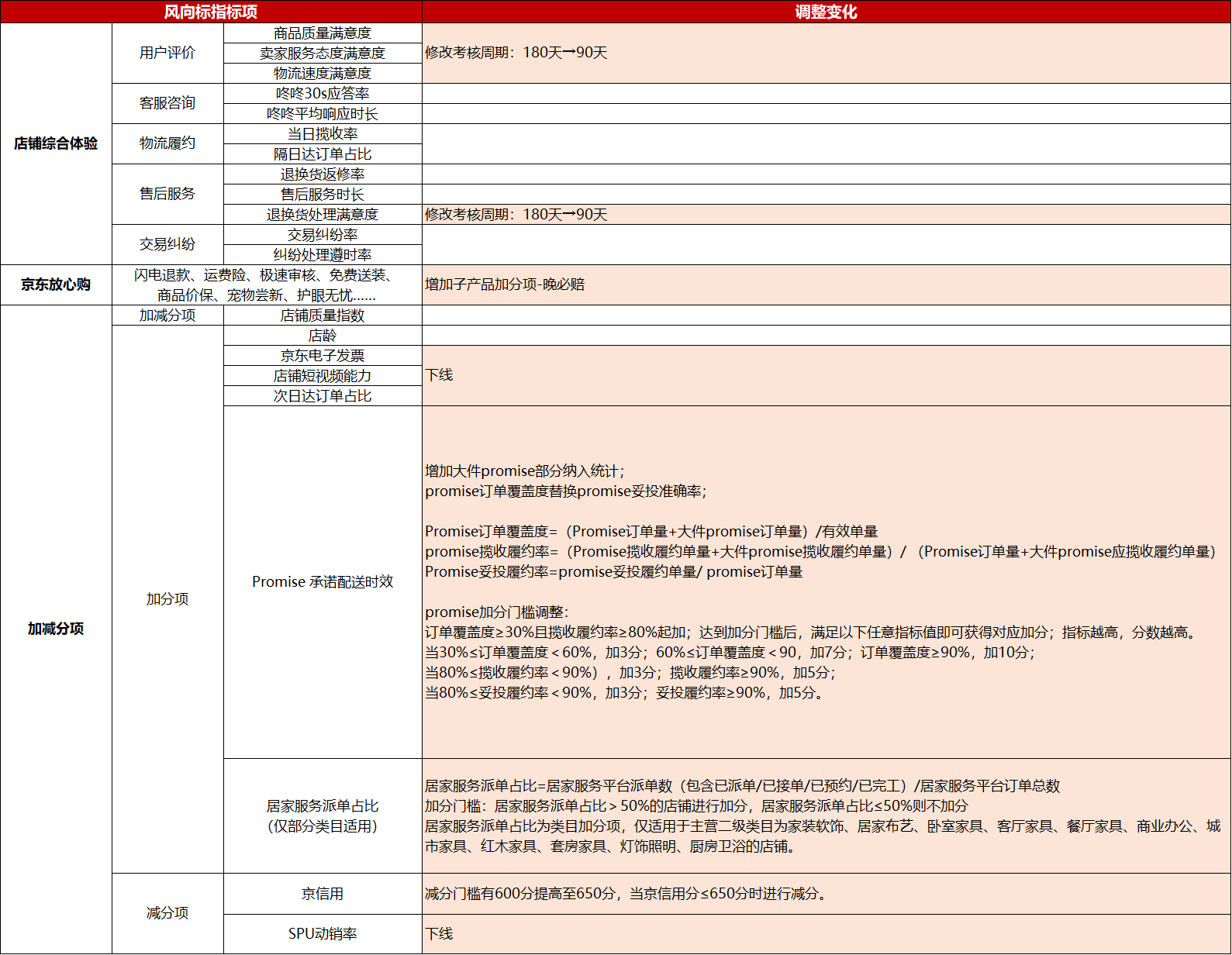Click 修改考核周期 cell beside 退换货处理满意度
The image size is (1232, 955).
tap(827, 215)
